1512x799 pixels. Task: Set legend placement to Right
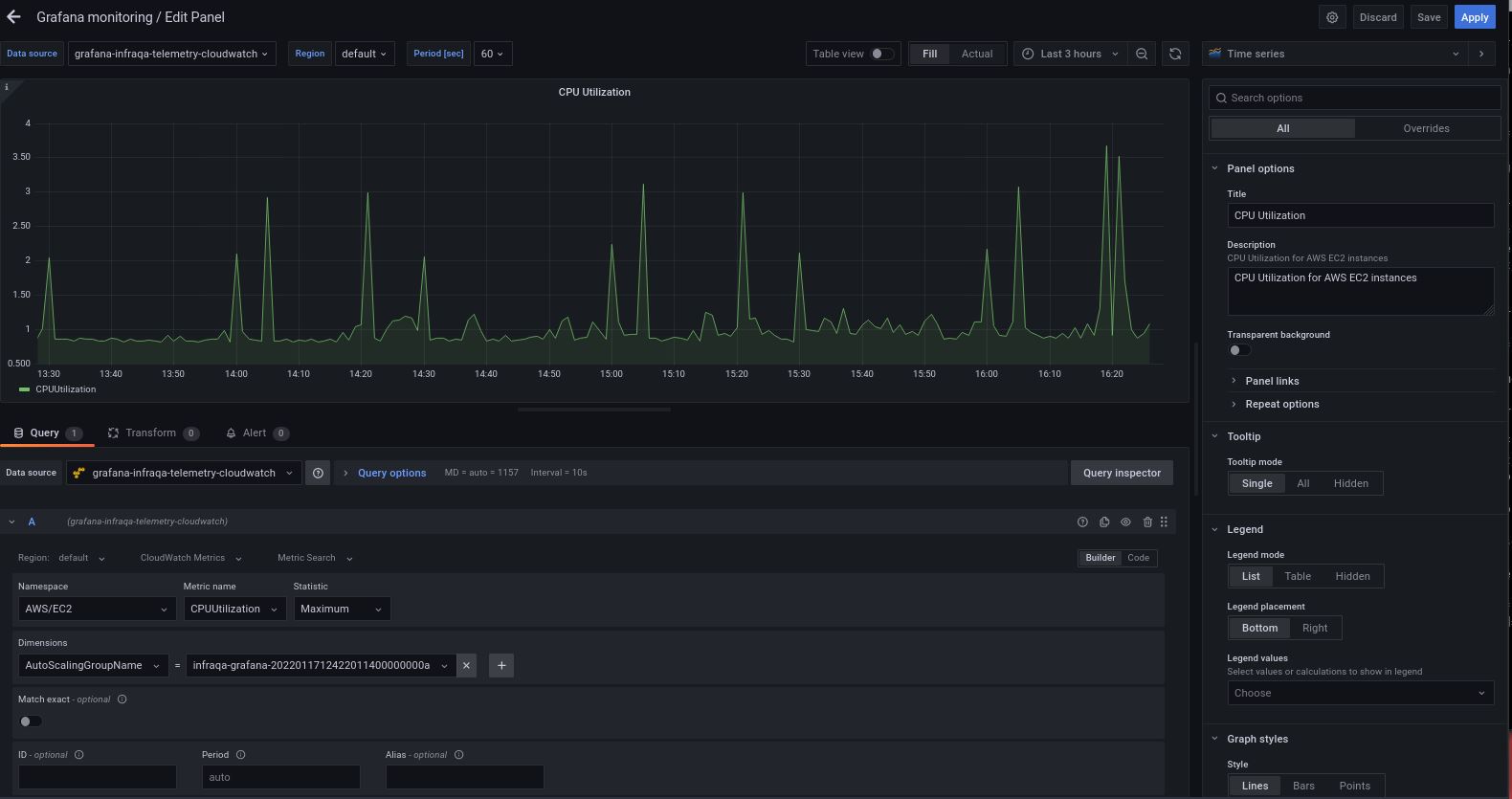(x=1315, y=628)
